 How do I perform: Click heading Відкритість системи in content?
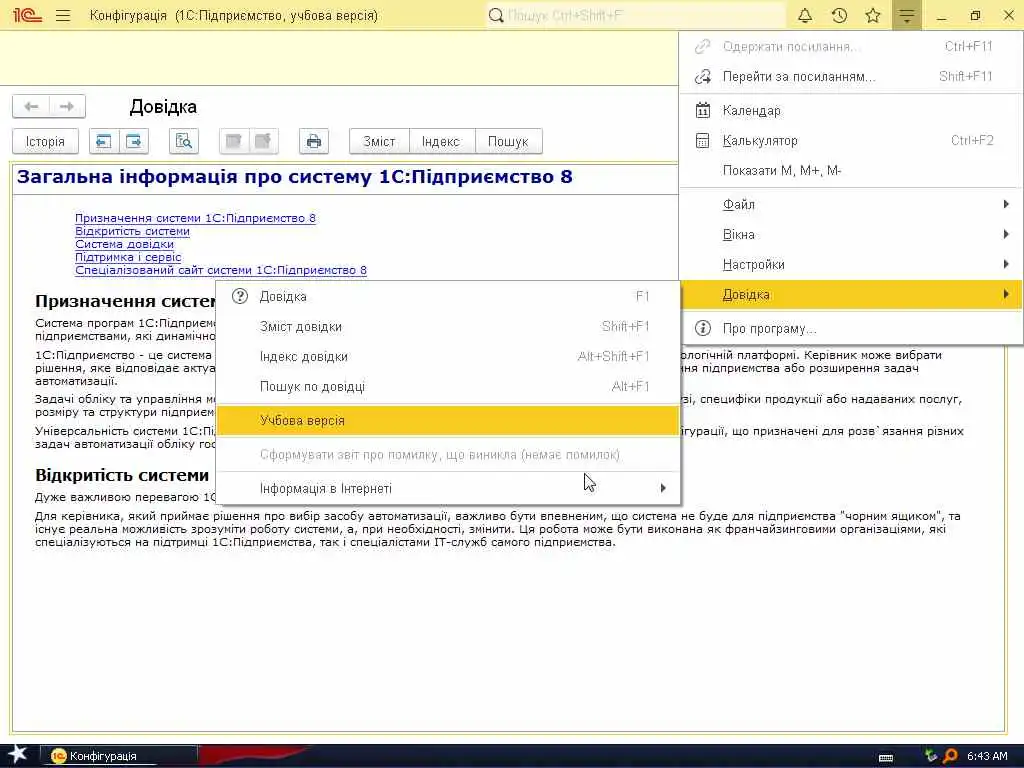(122, 475)
